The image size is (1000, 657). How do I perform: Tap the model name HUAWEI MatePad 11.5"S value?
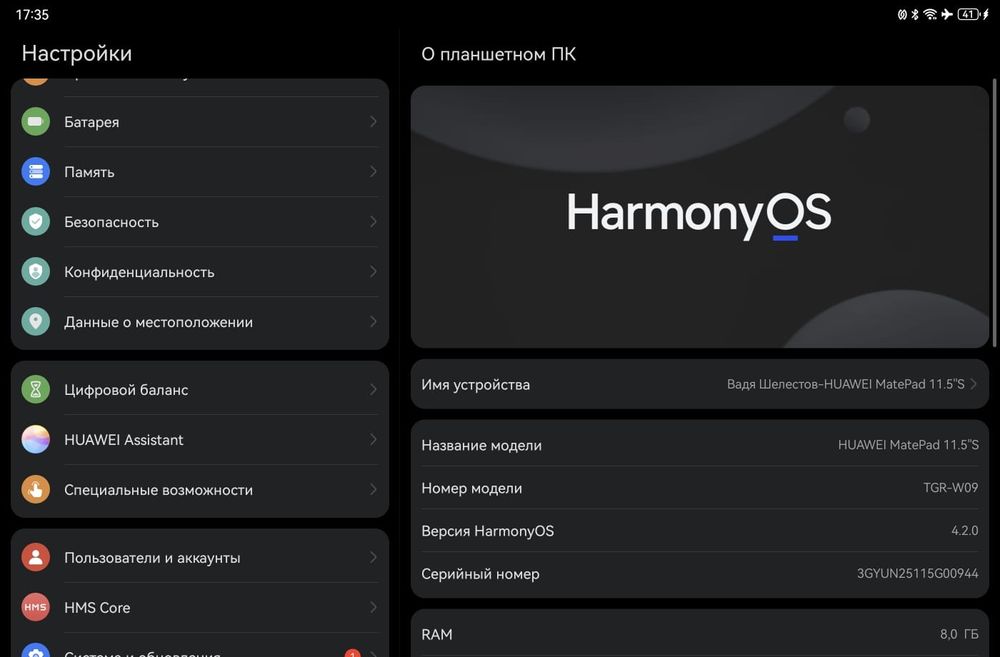(908, 445)
